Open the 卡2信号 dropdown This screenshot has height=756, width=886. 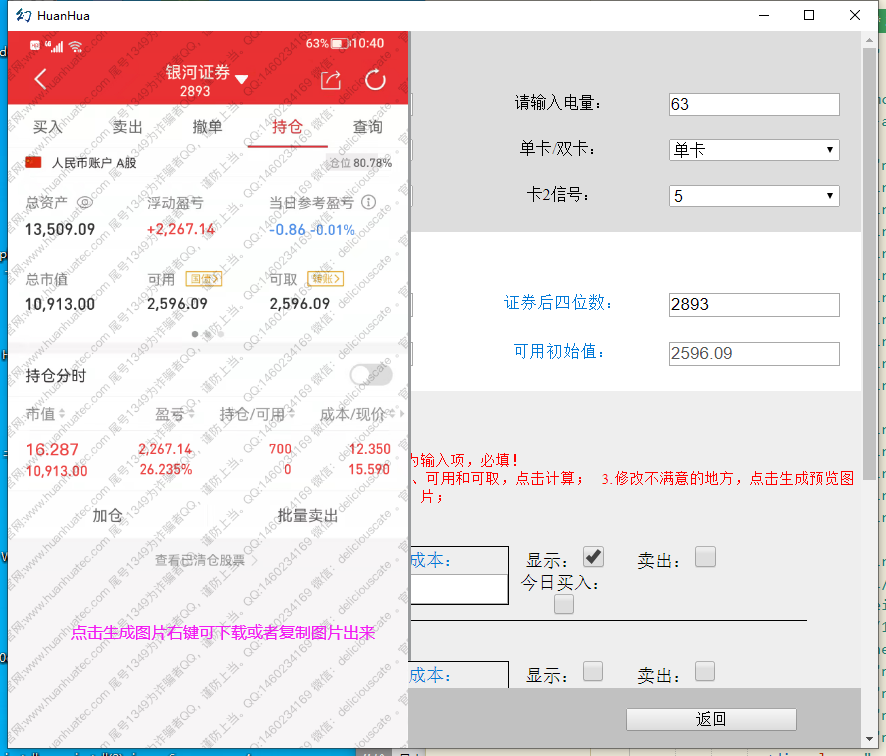[x=753, y=196]
